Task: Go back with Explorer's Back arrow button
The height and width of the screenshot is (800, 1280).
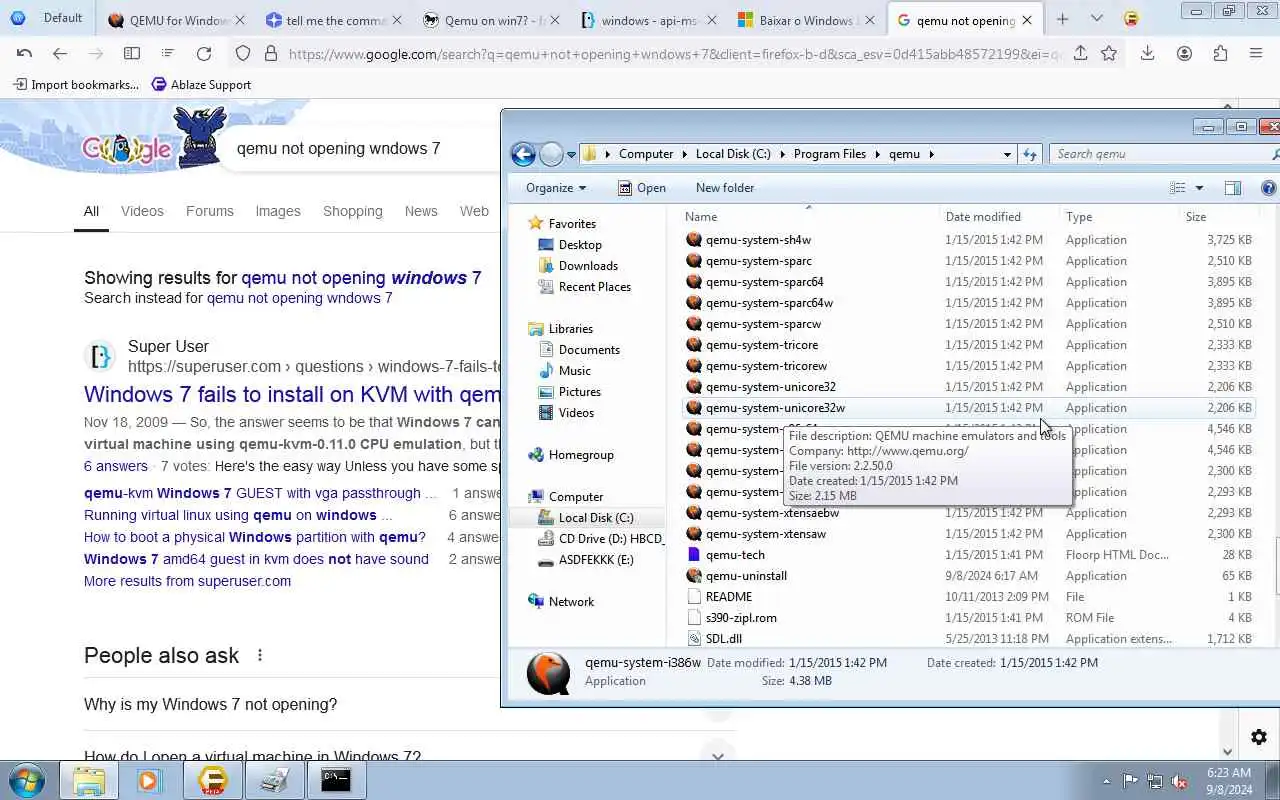Action: tap(522, 154)
